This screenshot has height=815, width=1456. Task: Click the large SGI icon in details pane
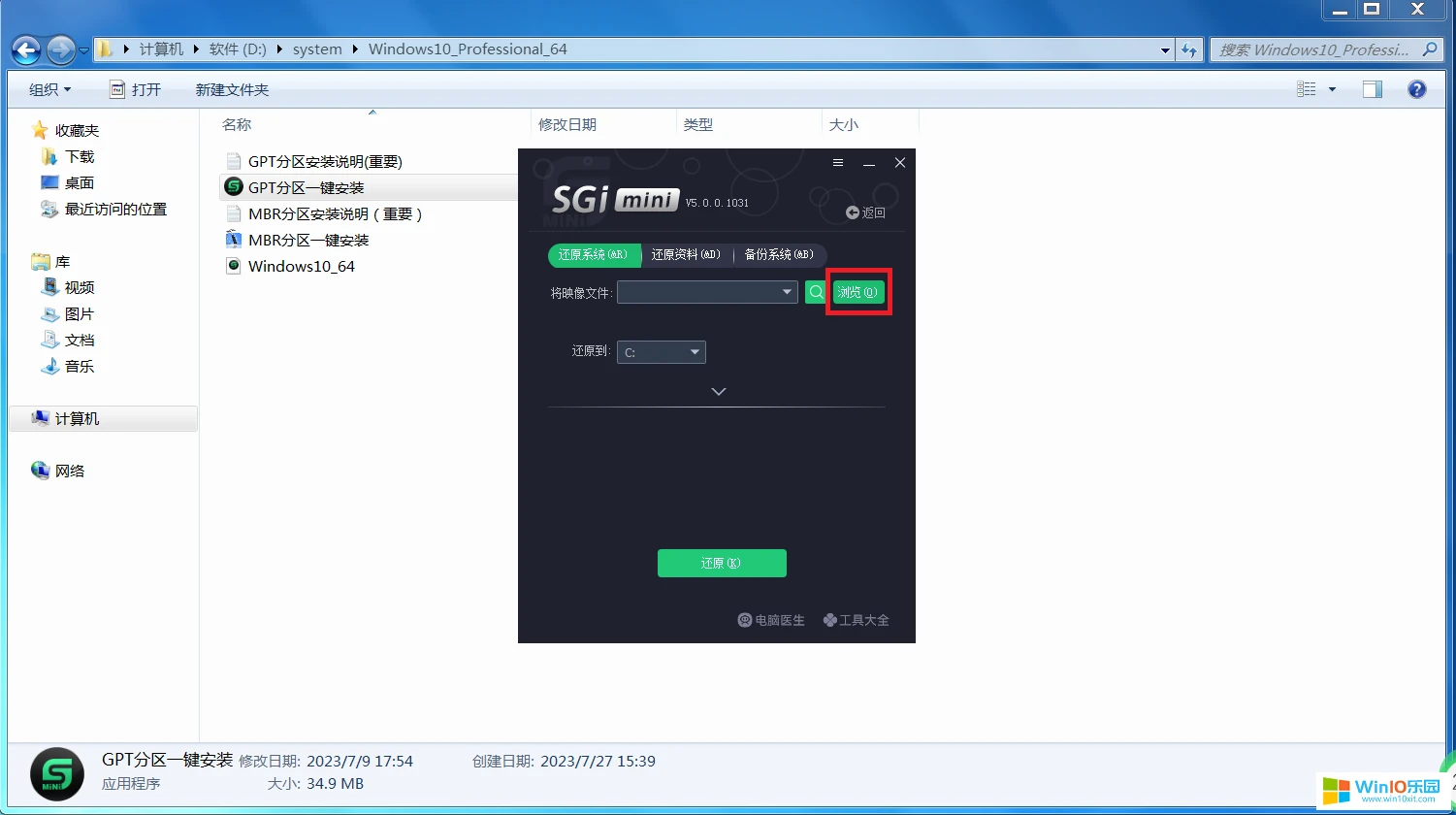(56, 773)
